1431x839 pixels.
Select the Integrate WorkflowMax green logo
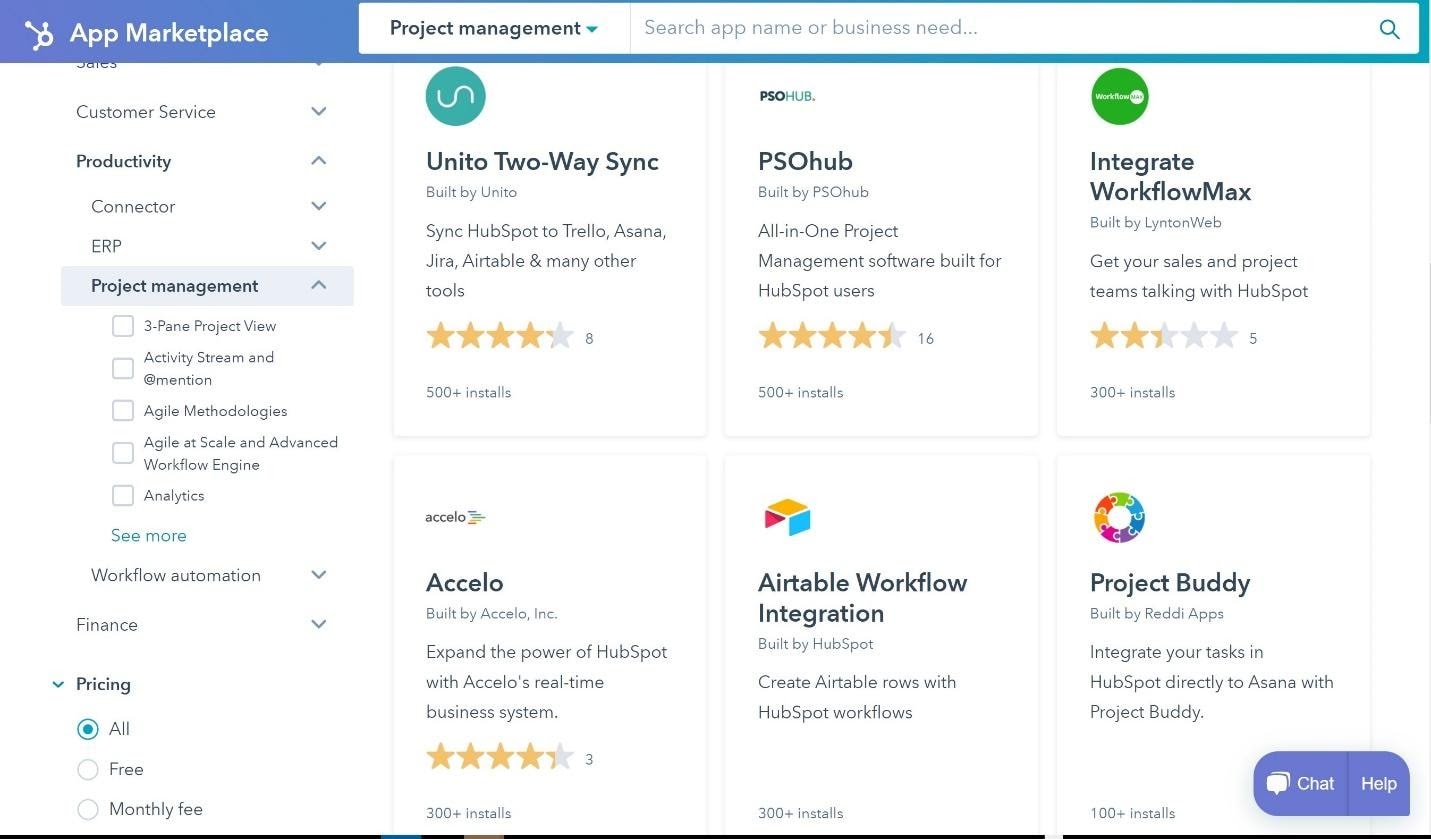(x=1119, y=95)
